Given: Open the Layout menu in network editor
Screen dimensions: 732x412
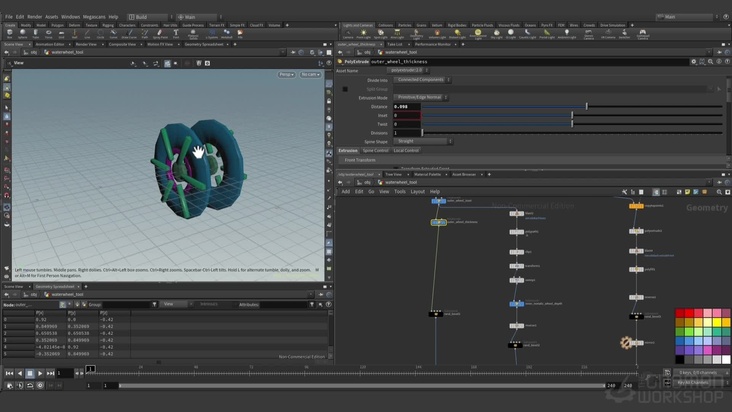Looking at the screenshot, I should (417, 192).
